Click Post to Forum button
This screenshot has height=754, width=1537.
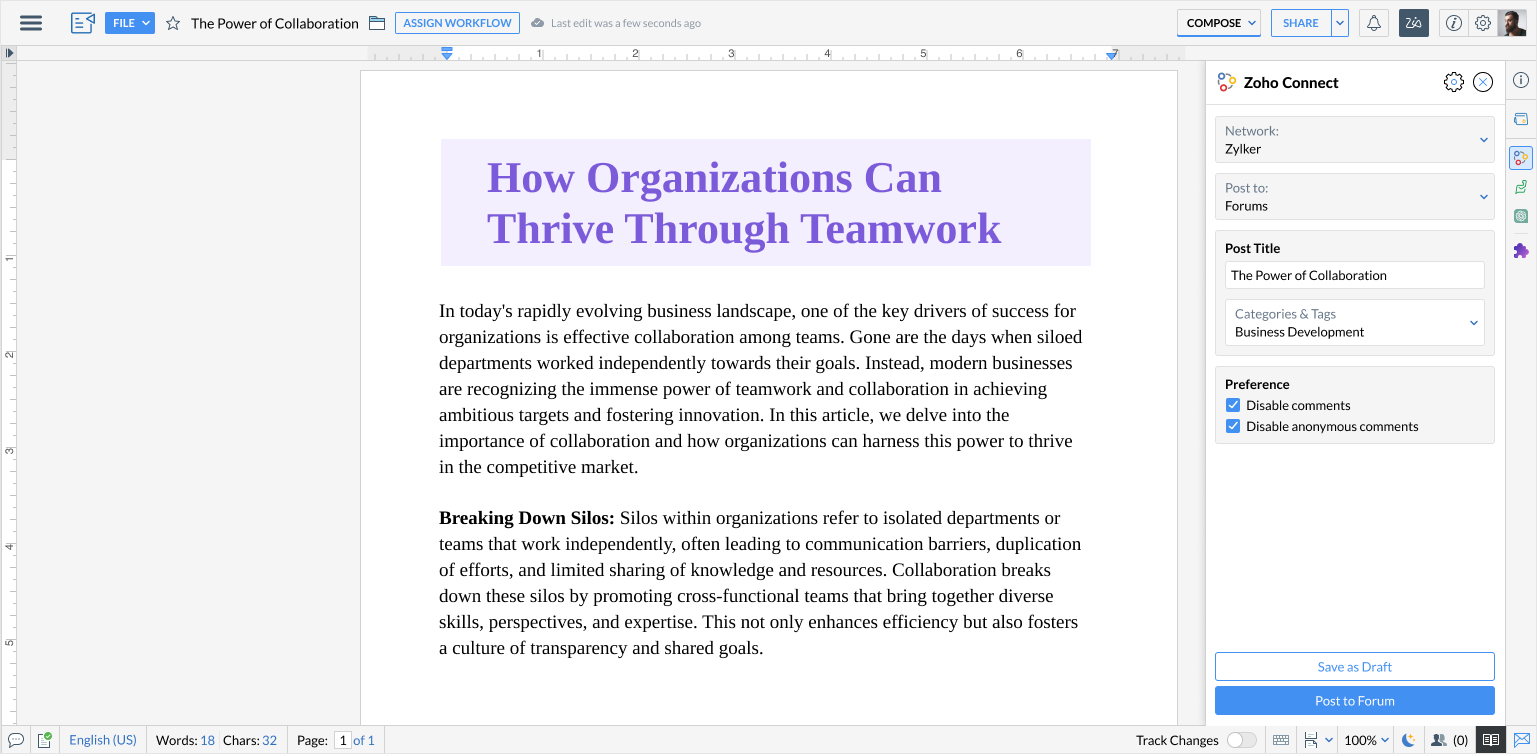click(1355, 701)
